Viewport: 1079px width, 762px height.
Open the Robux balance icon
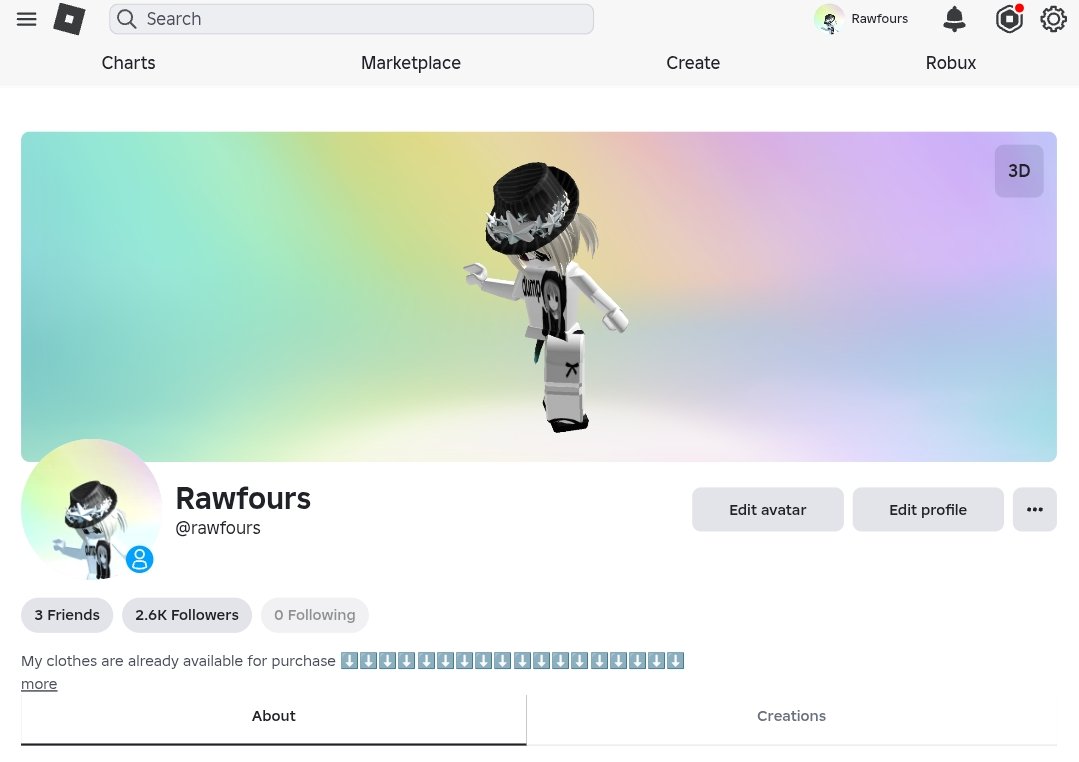[1009, 19]
